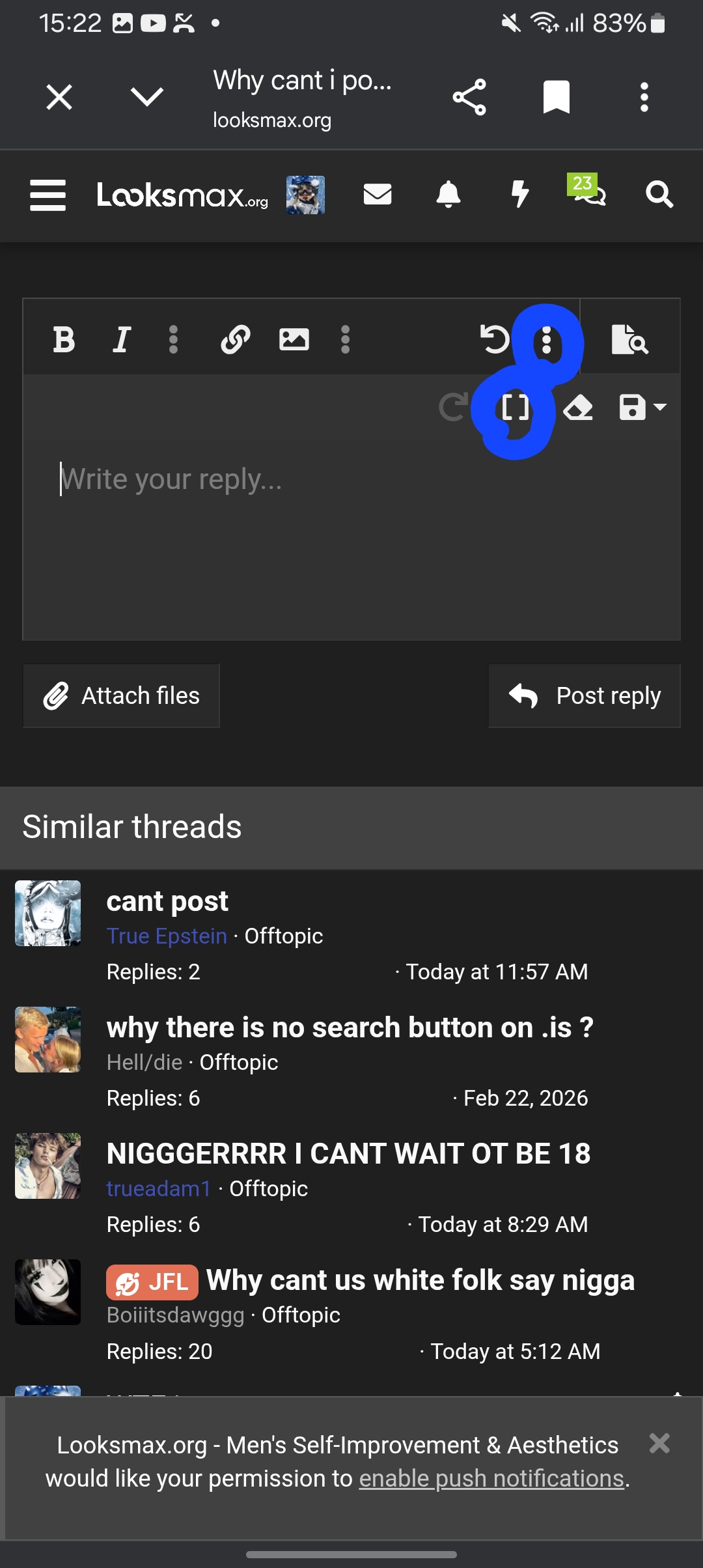
Task: Open the enable push notifications link
Action: pos(492,1477)
